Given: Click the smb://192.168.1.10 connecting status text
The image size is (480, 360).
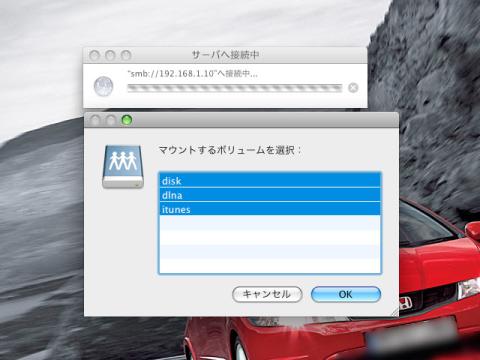Looking at the screenshot, I should (193, 74).
